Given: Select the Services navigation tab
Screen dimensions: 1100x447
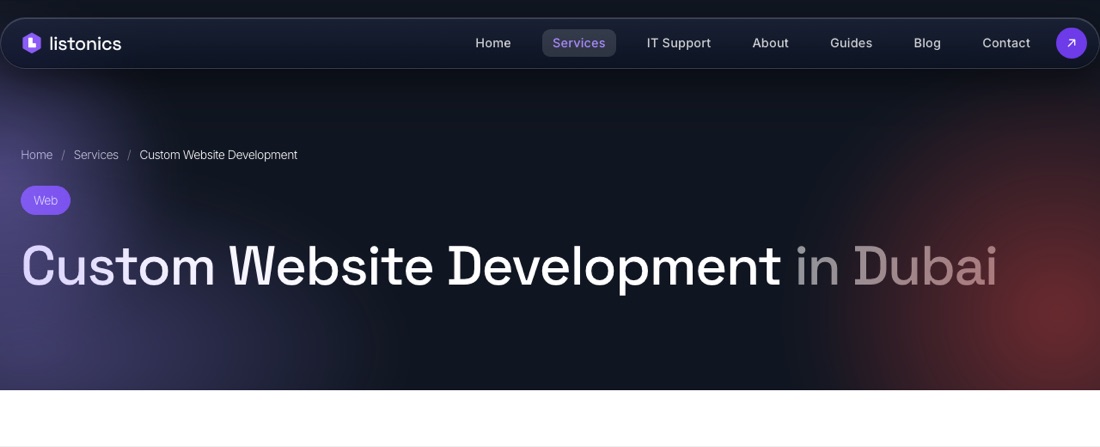Looking at the screenshot, I should point(579,44).
